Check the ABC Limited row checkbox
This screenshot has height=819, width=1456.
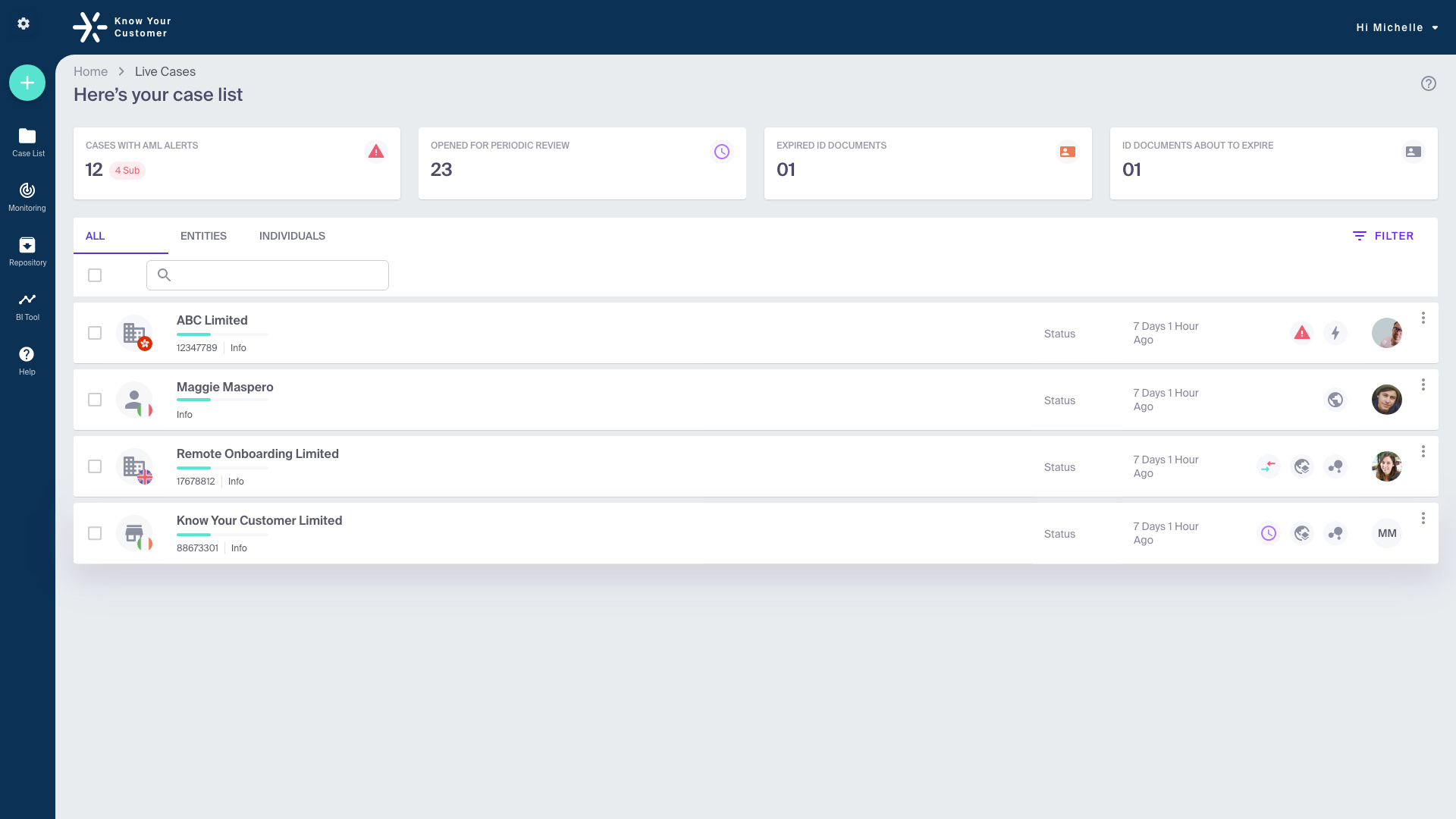95,333
